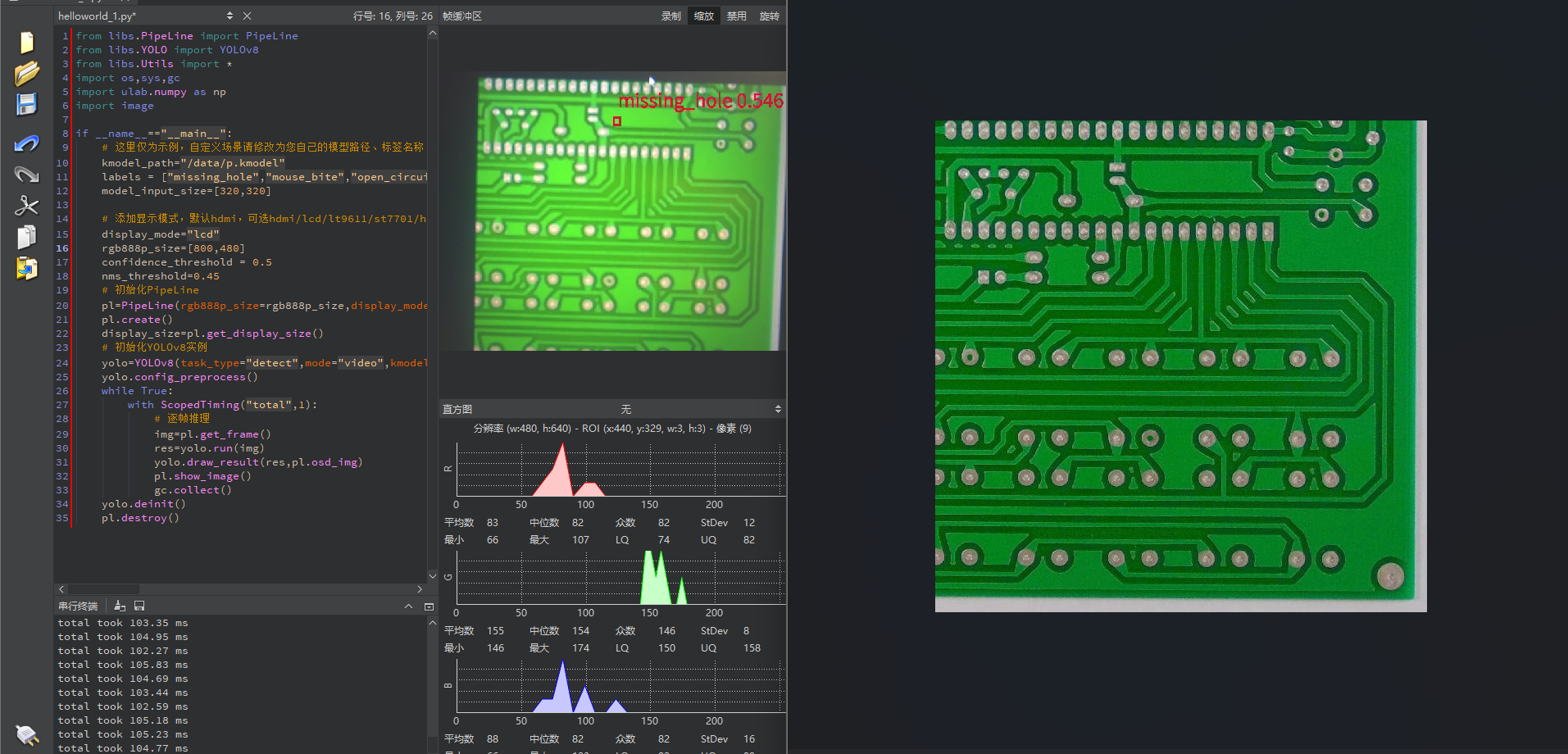Click the Copy icon in the sidebar

[x=27, y=237]
